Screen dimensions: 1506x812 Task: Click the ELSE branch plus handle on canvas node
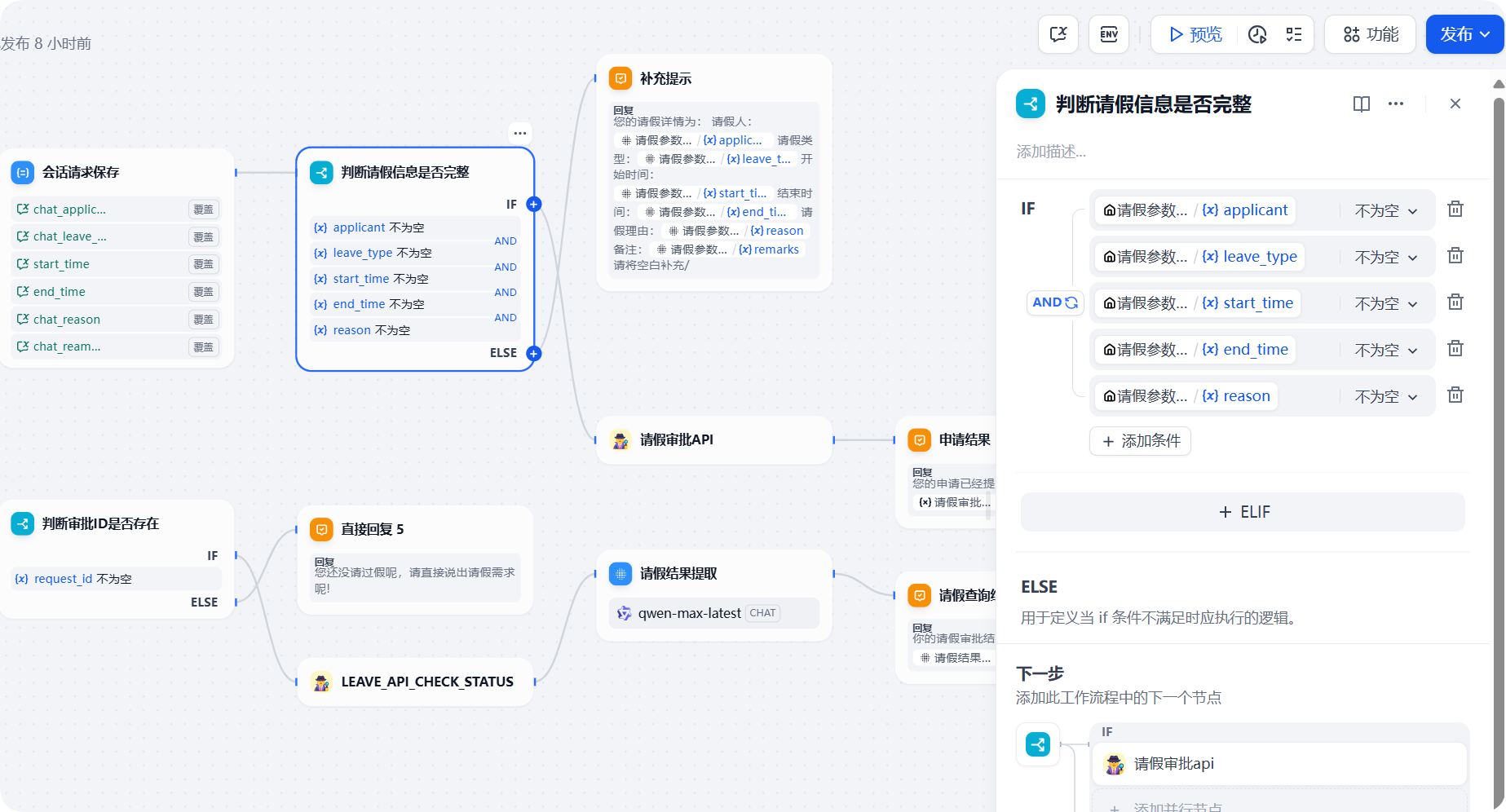[534, 354]
